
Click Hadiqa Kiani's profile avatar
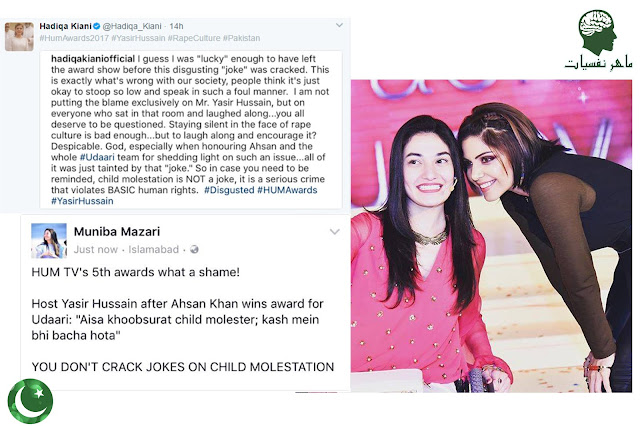tap(19, 37)
